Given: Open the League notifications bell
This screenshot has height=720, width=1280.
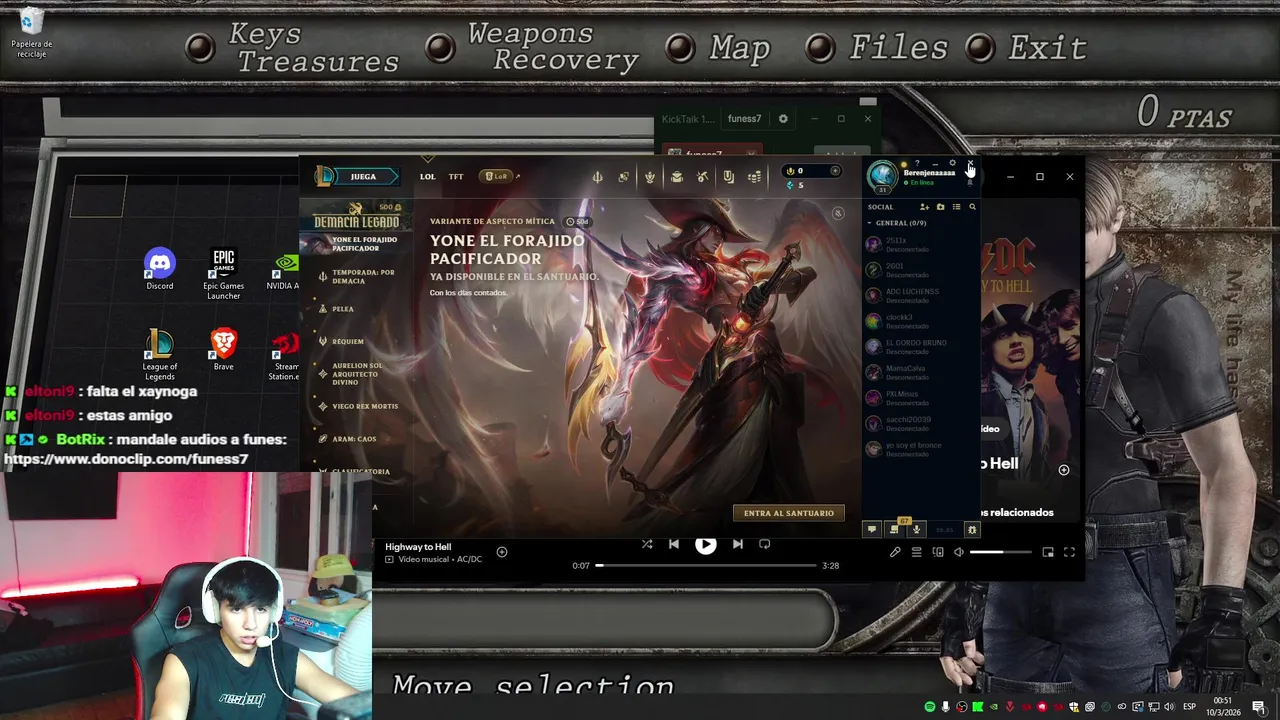Looking at the screenshot, I should coord(969,182).
